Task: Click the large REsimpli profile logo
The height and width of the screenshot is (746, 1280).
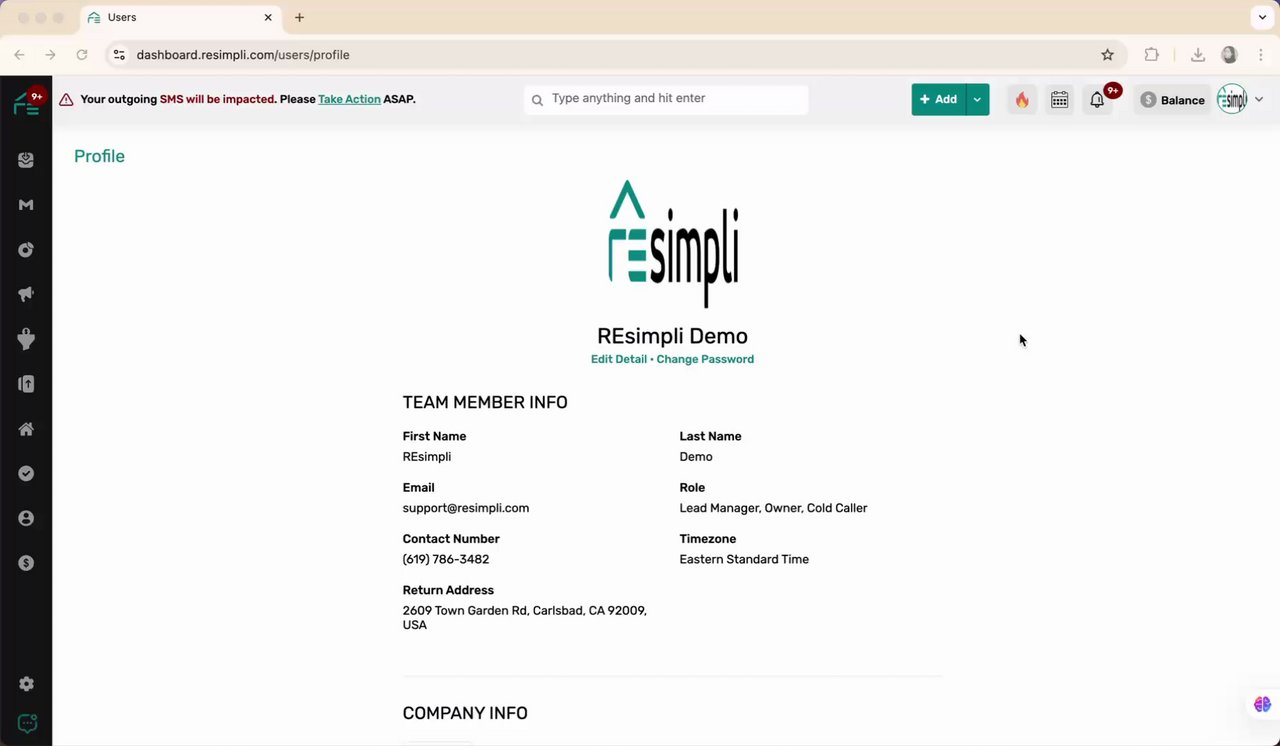Action: 673,244
